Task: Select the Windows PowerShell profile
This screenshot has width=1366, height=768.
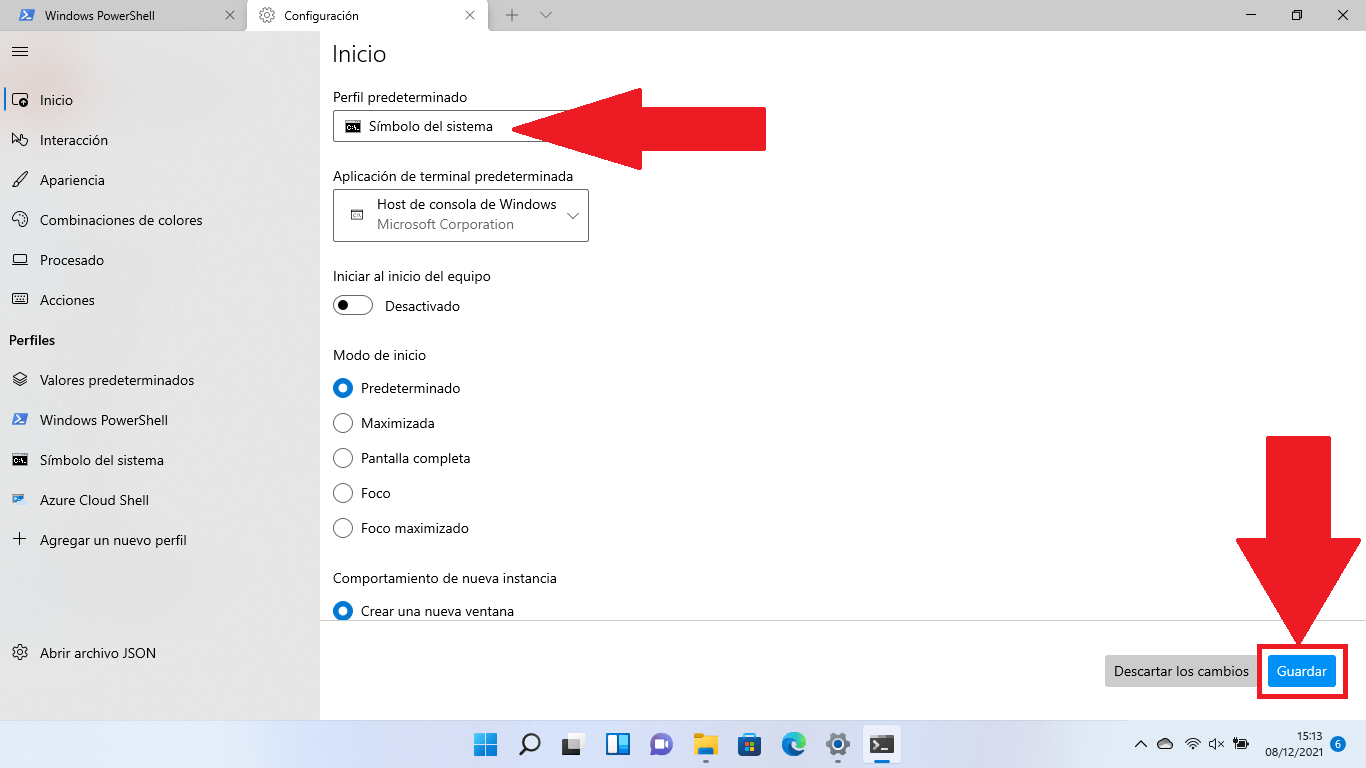Action: tap(160, 420)
